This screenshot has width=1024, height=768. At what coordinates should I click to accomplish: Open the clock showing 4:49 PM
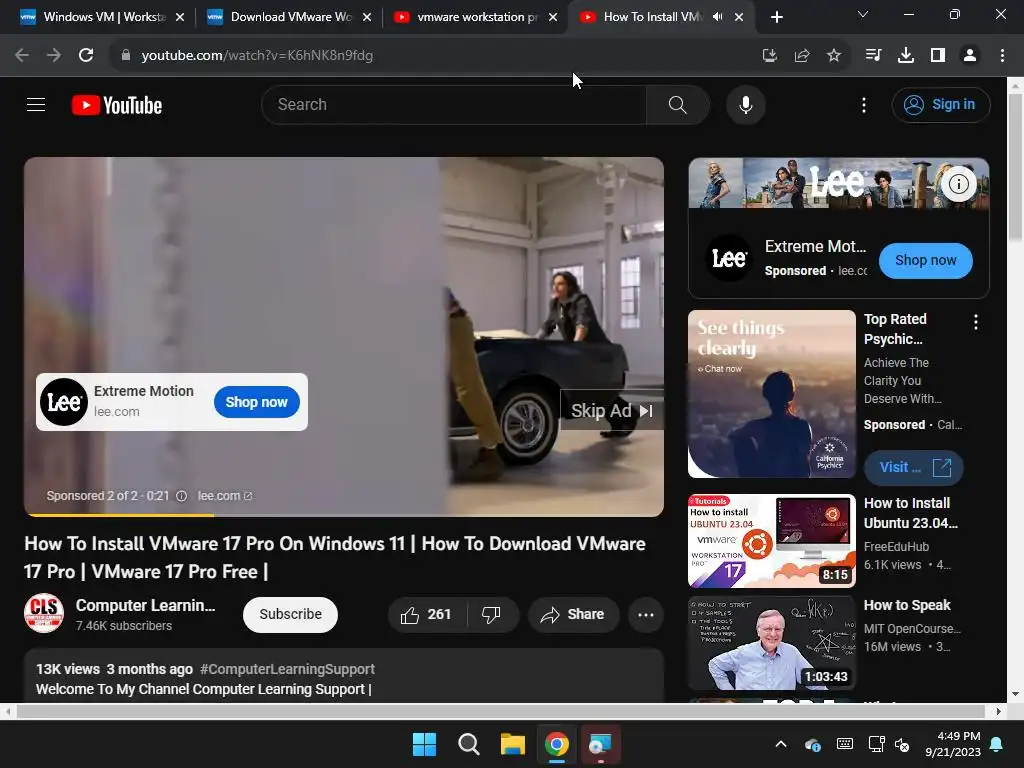pos(953,744)
